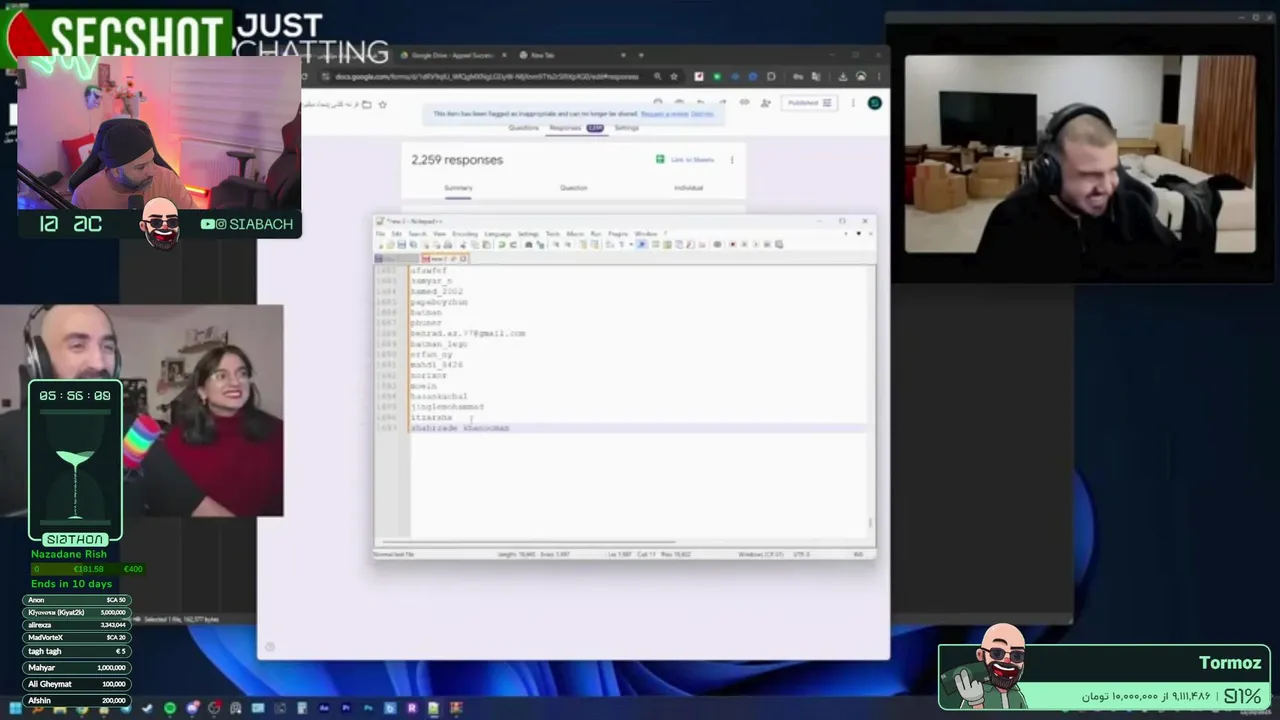Close the 'New Tab' Chrome tab
Screen dimensions: 1280x720
(623, 55)
